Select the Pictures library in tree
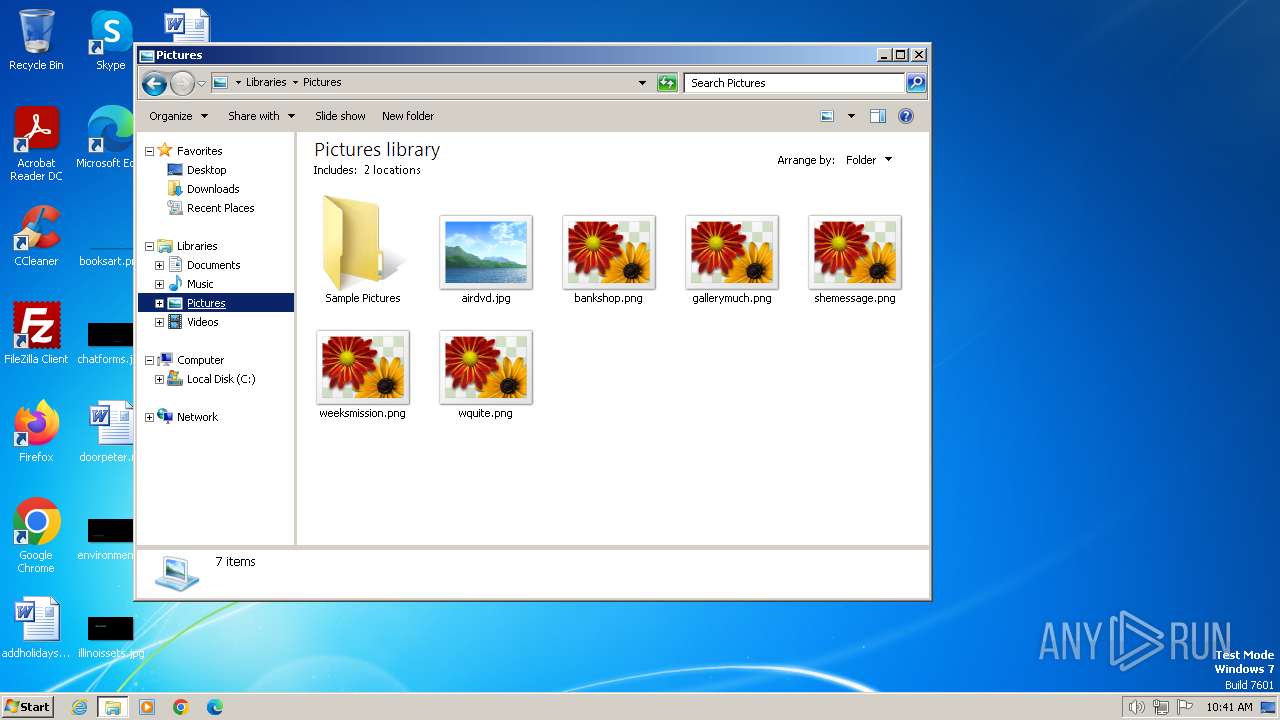The height and width of the screenshot is (720, 1280). pyautogui.click(x=206, y=303)
